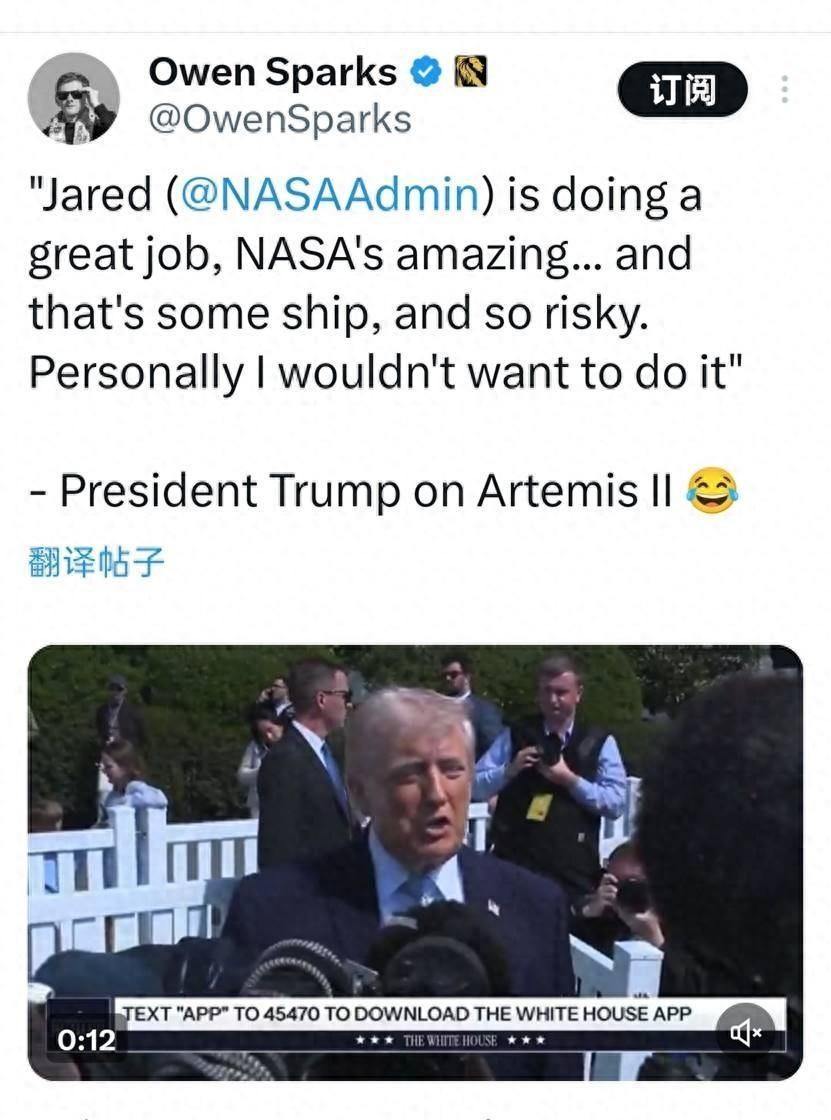Open the Owen Sparks display name
831x1120 pixels.
pyautogui.click(x=272, y=72)
